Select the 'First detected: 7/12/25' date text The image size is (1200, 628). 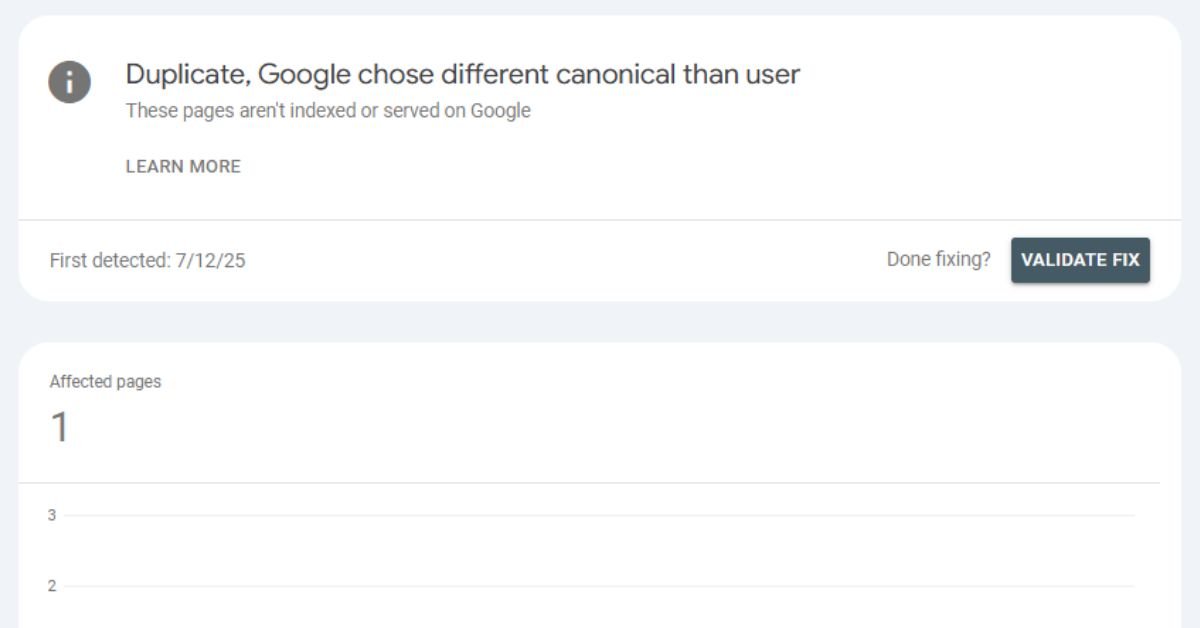tap(146, 261)
